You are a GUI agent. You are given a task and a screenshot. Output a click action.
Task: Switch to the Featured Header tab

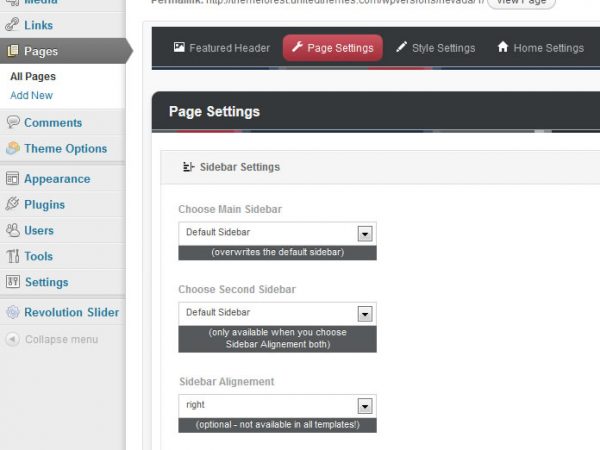point(220,48)
